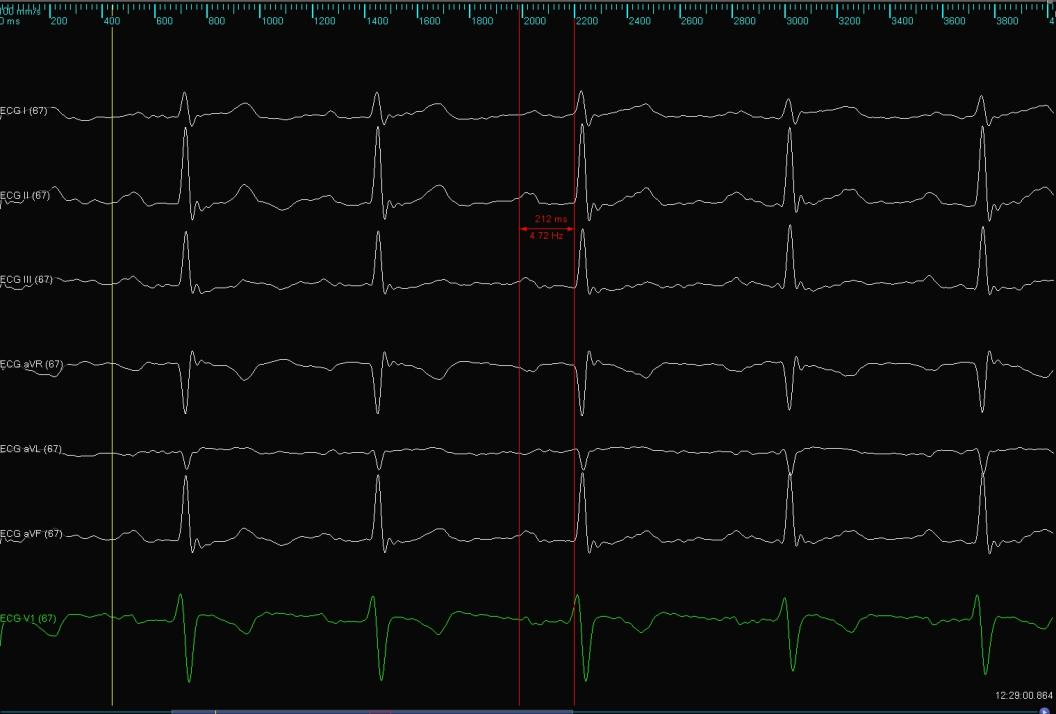This screenshot has height=714, width=1056.
Task: Select the ECG aVF channel label
Action: click(31, 534)
